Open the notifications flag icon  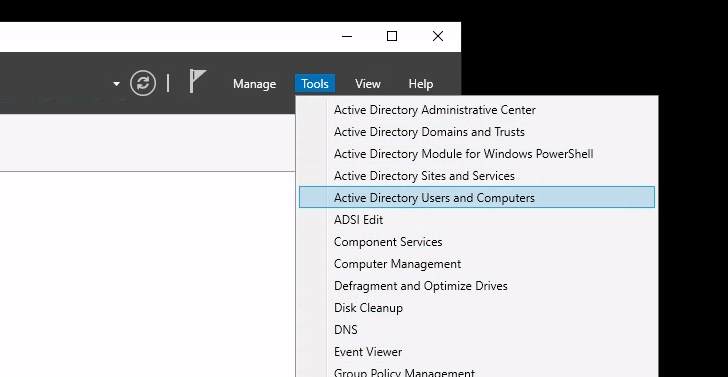pyautogui.click(x=197, y=81)
